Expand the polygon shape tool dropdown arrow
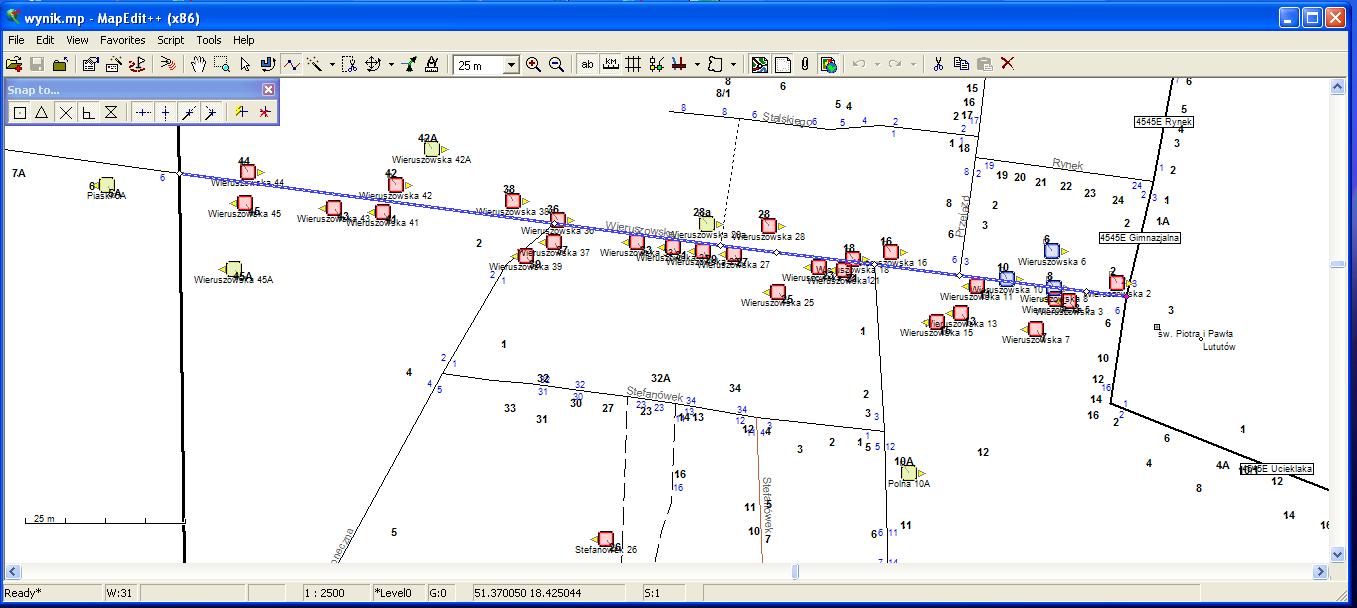 pyautogui.click(x=733, y=65)
